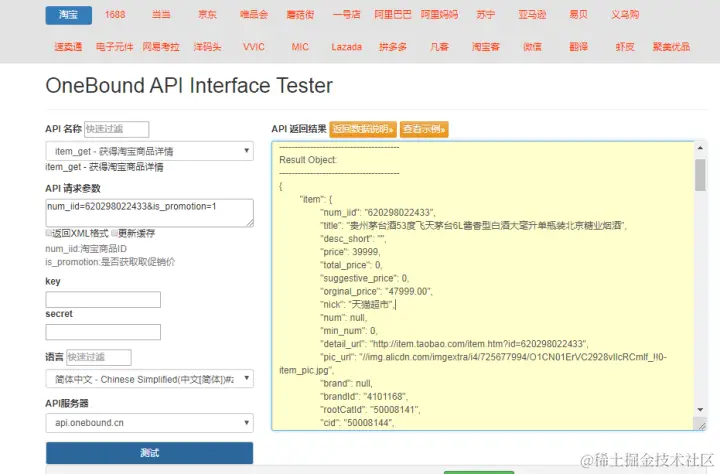Viewport: 720px width, 474px height.
Task: Open the 蘑菇街 tab
Action: click(x=300, y=15)
